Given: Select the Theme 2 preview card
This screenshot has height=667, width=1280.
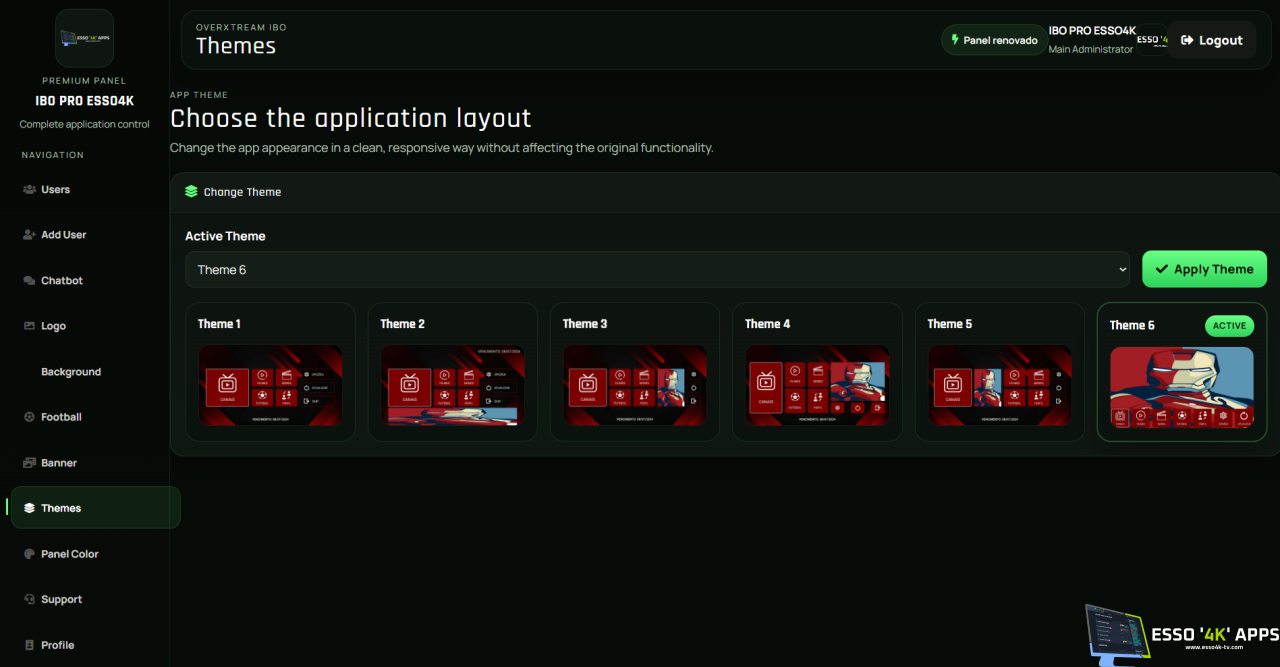Looking at the screenshot, I should pos(452,372).
